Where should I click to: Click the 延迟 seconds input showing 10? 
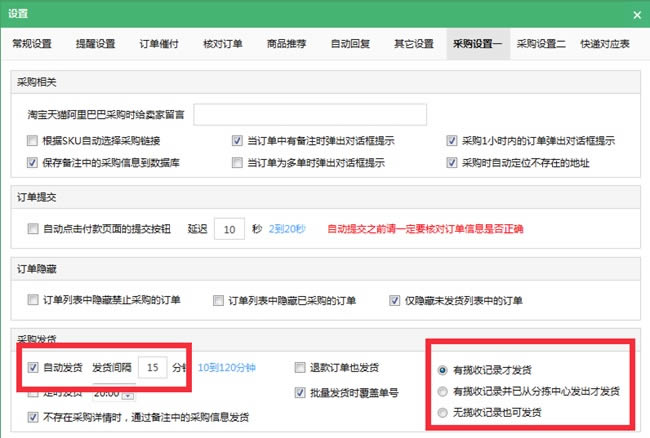click(229, 229)
